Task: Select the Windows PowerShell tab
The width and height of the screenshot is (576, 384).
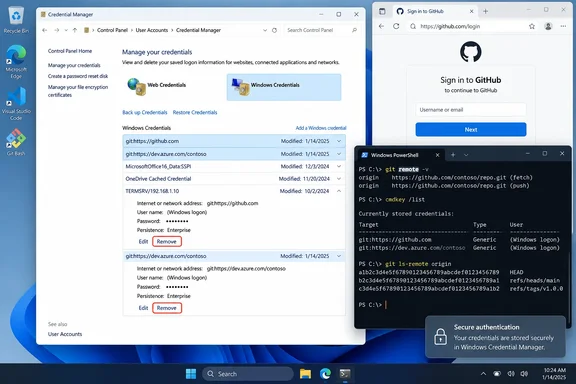Action: click(400, 155)
